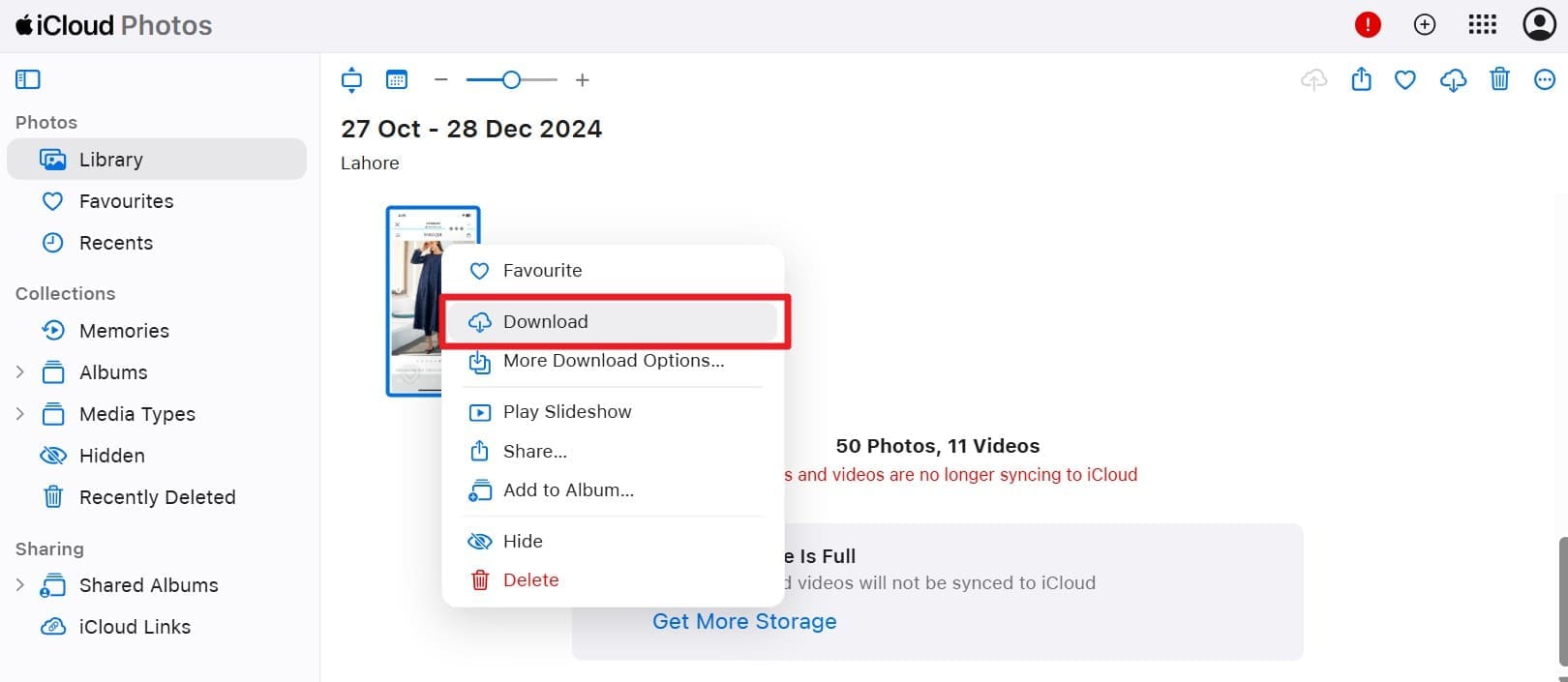This screenshot has width=1568, height=682.
Task: Expand the Media Types section
Action: tap(19, 413)
